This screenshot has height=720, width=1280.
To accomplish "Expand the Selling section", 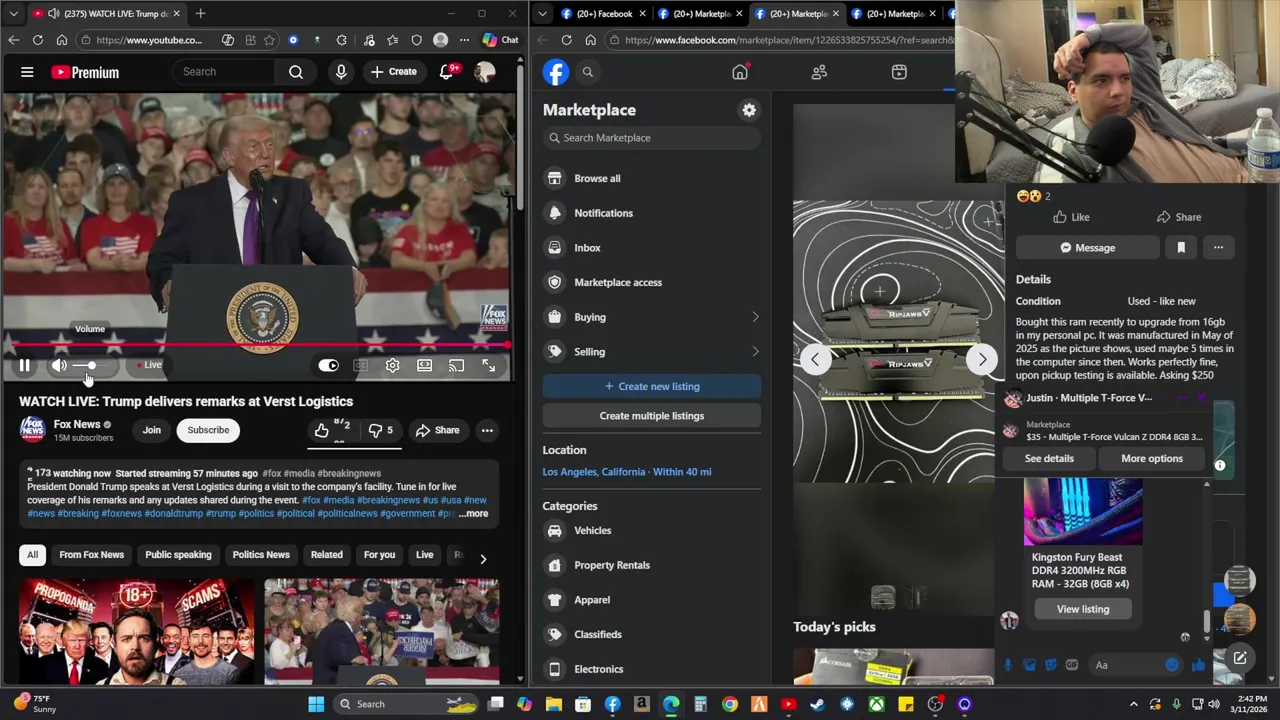I will pyautogui.click(x=651, y=352).
